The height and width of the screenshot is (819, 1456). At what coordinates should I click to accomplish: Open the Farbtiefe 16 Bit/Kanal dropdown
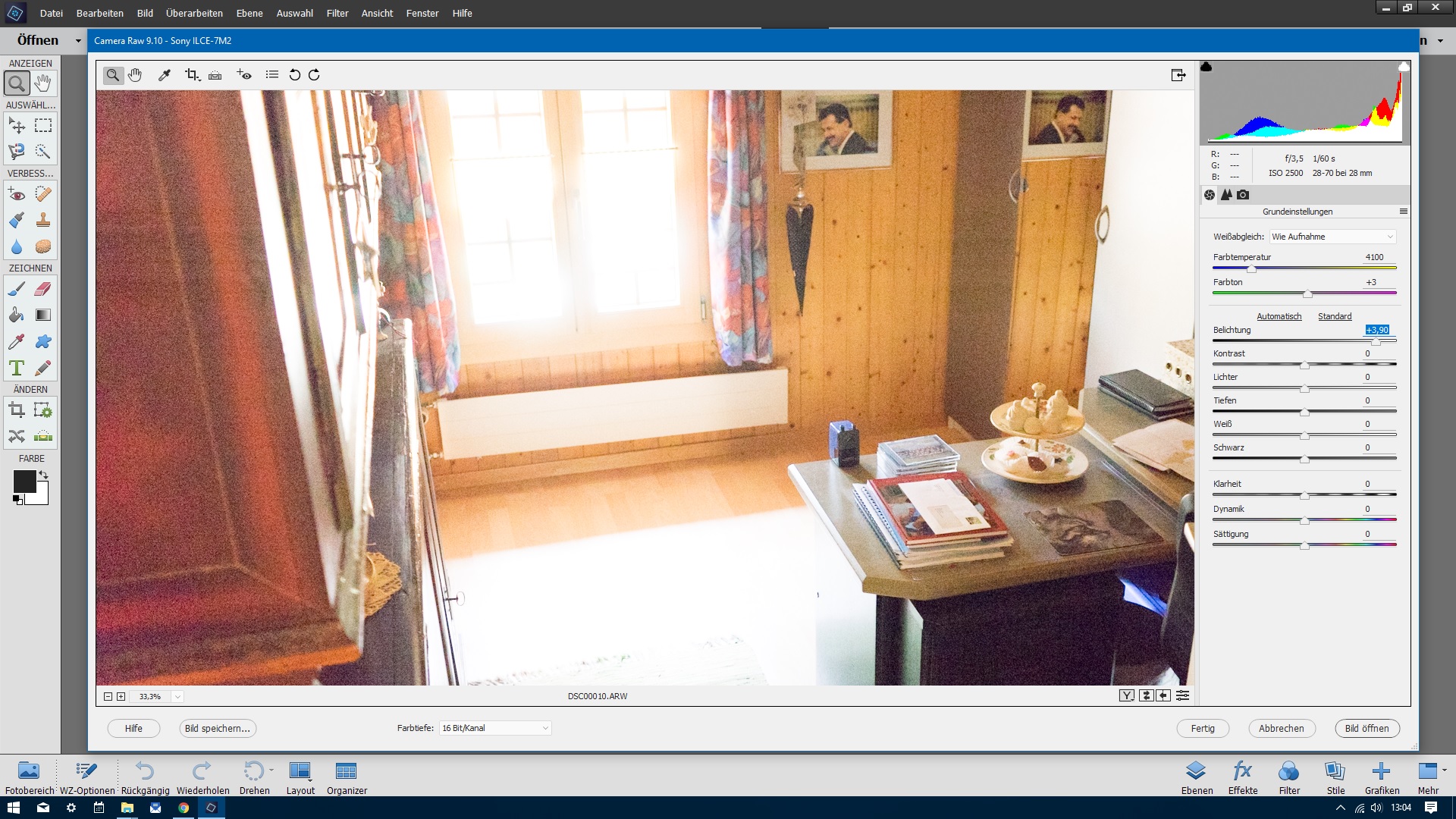(x=494, y=728)
